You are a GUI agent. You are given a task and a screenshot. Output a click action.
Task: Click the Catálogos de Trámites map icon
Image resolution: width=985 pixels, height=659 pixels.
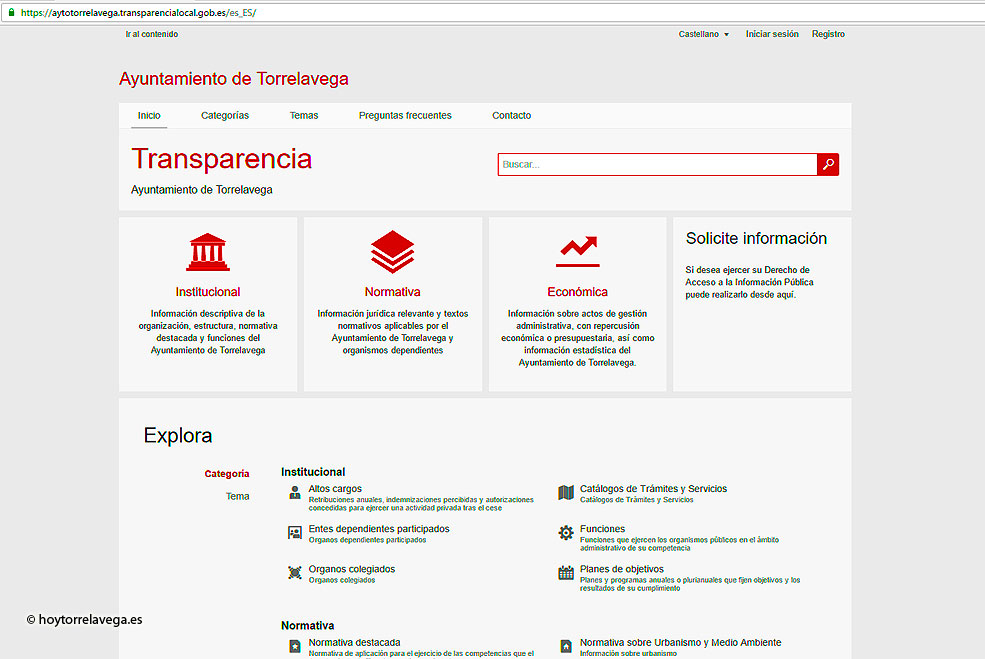(x=566, y=493)
